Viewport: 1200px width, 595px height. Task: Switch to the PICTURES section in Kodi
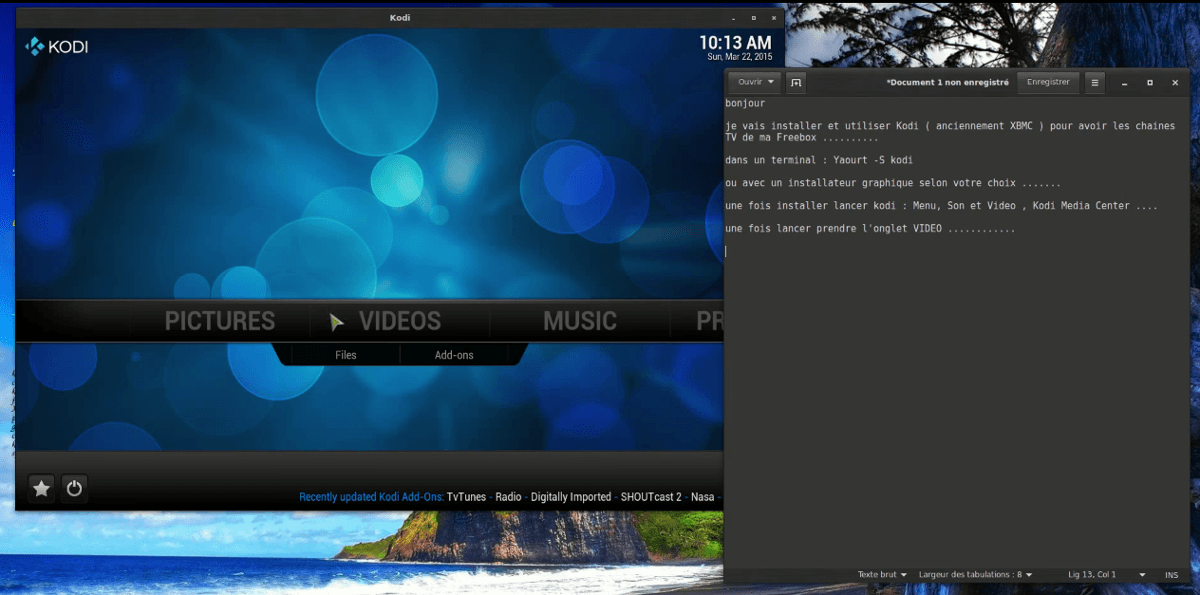tap(220, 321)
